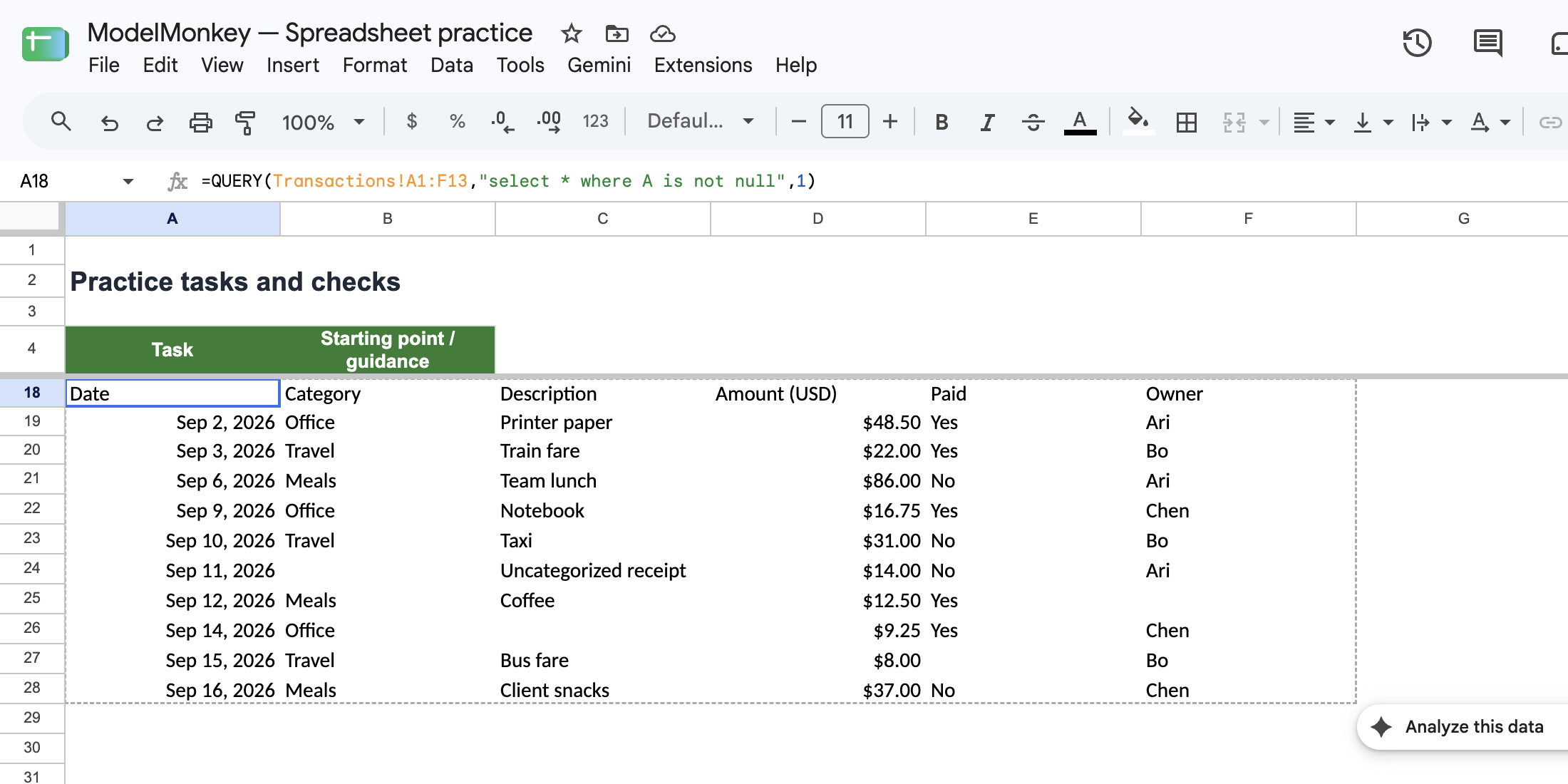Screen dimensions: 1568x784
Task: Increase decimal places
Action: pos(549,122)
